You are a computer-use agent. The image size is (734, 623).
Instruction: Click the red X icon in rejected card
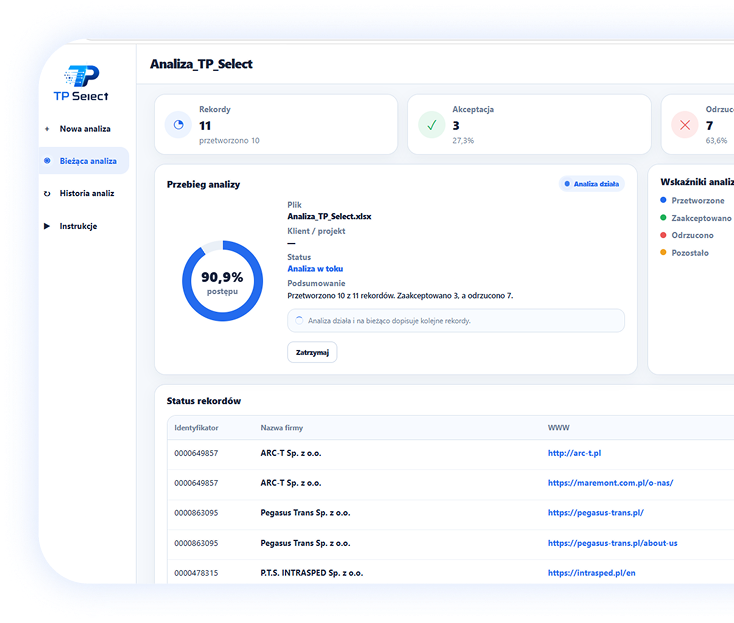685,125
